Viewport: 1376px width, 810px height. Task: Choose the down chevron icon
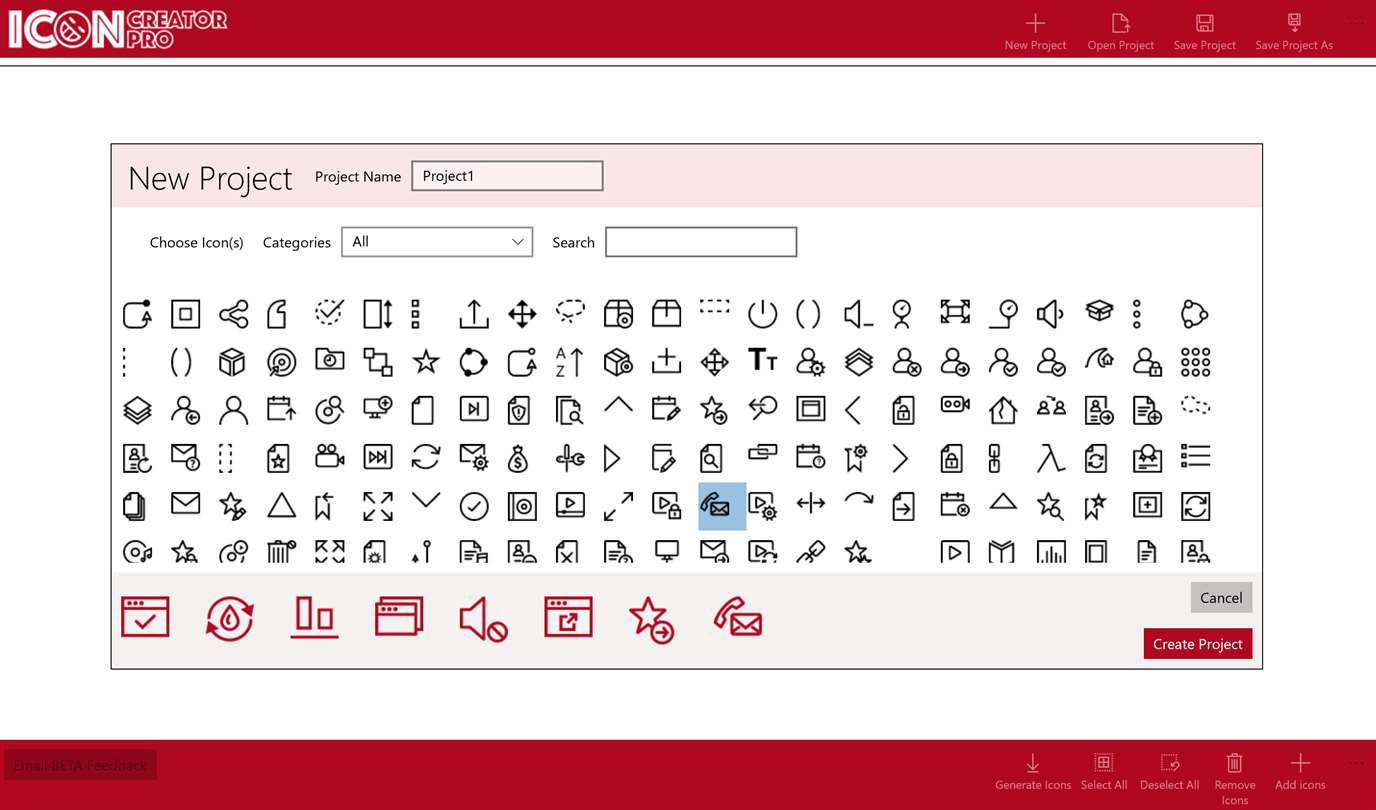(426, 500)
